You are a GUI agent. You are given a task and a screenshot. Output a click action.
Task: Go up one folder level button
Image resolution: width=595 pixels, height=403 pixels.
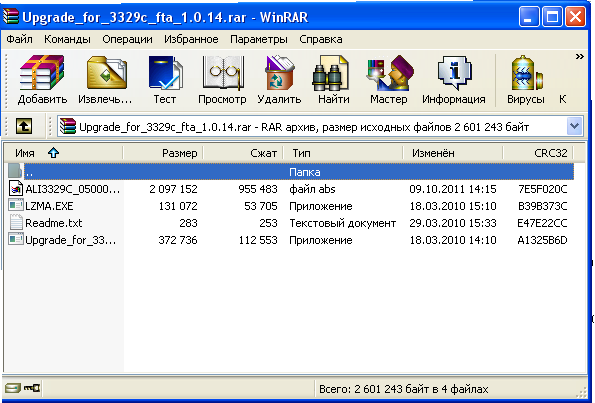pyautogui.click(x=24, y=126)
